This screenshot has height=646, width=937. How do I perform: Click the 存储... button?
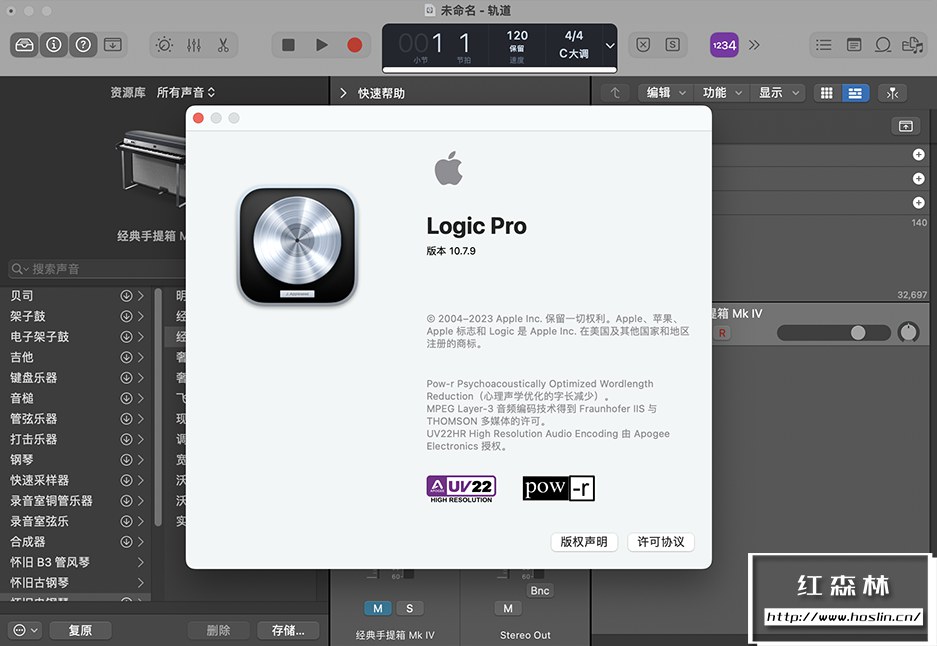coord(287,630)
